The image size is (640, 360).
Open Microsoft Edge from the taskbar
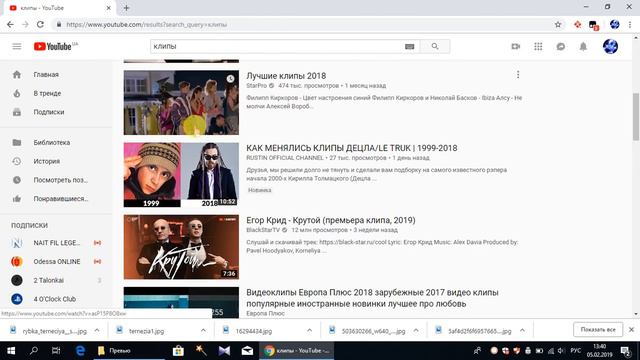(x=80, y=351)
